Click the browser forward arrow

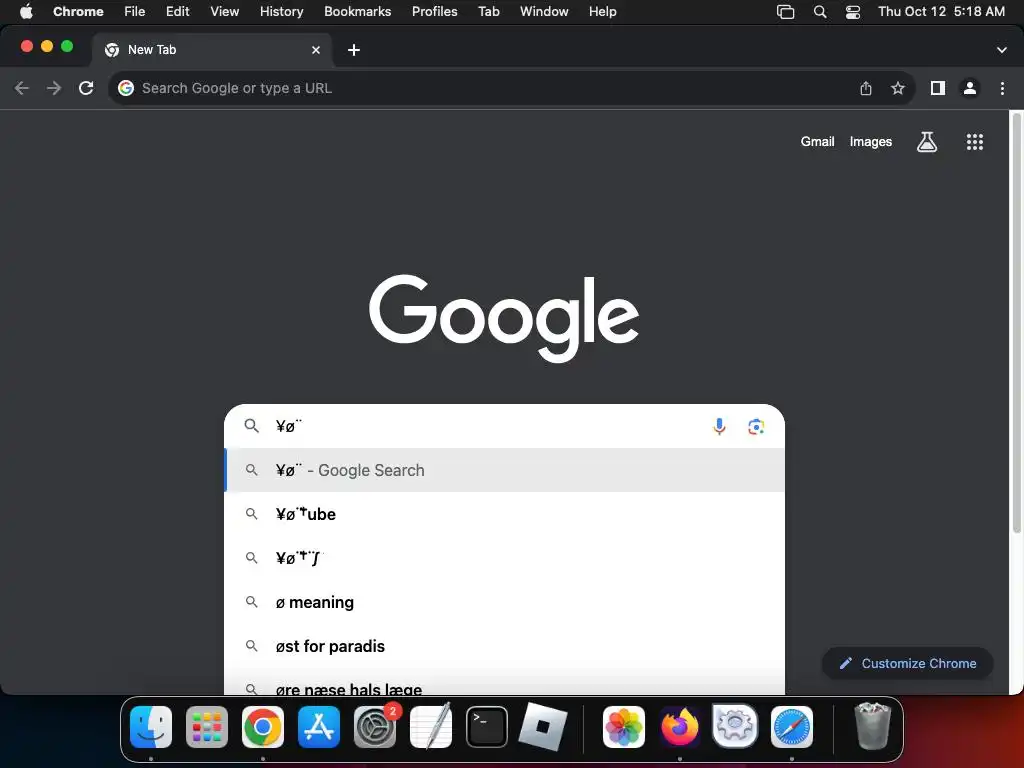coord(54,88)
